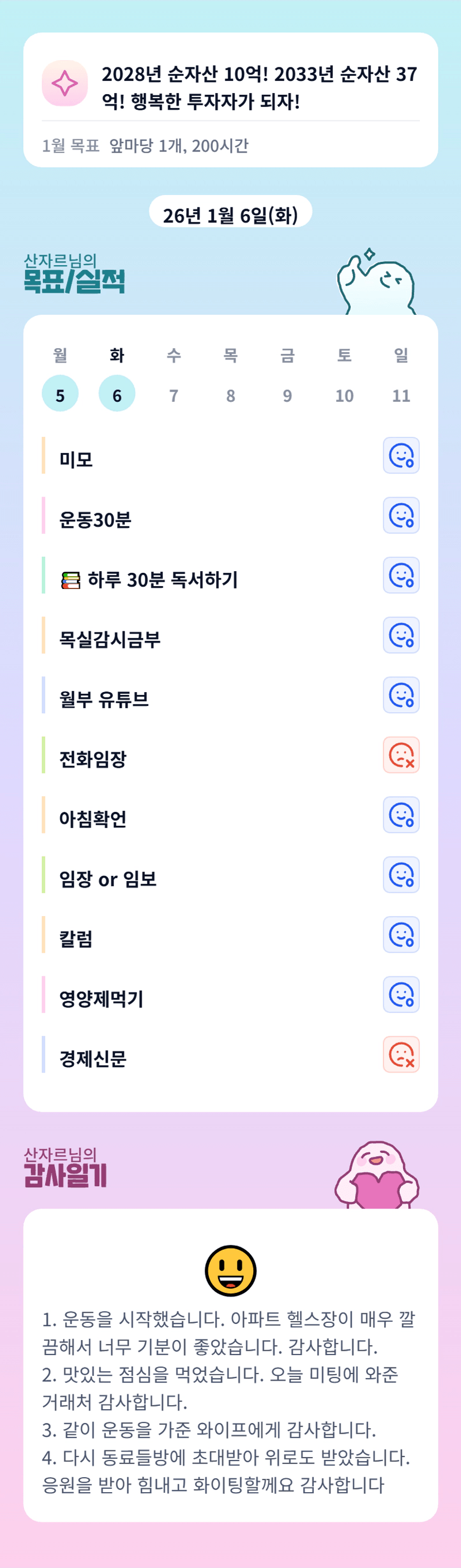
Task: Toggle the 월부 유튜브 completion status
Action: tap(401, 695)
